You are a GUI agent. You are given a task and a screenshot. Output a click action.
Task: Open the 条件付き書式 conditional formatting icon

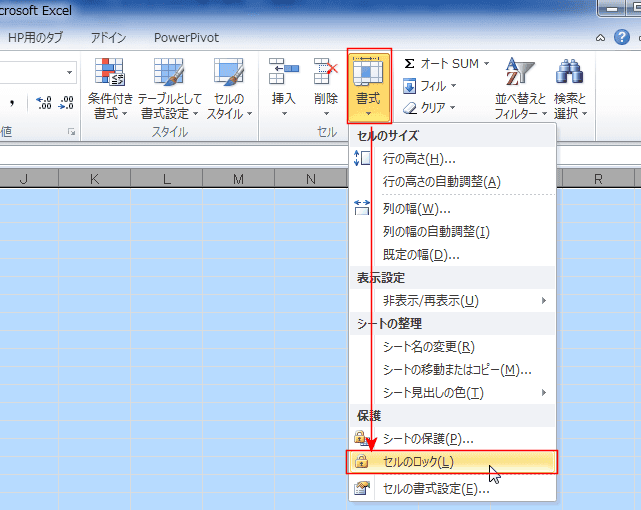coord(110,72)
